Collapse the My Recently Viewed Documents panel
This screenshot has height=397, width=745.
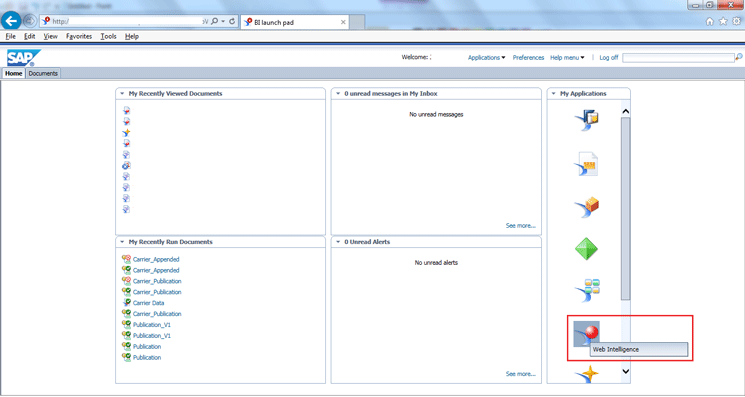click(122, 94)
